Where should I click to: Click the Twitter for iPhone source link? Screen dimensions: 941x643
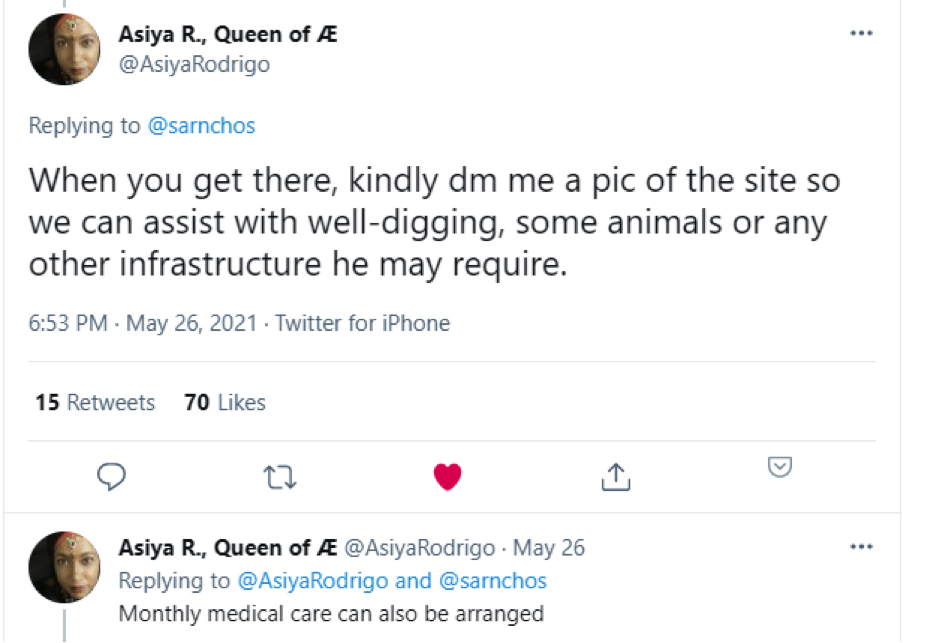[x=363, y=323]
